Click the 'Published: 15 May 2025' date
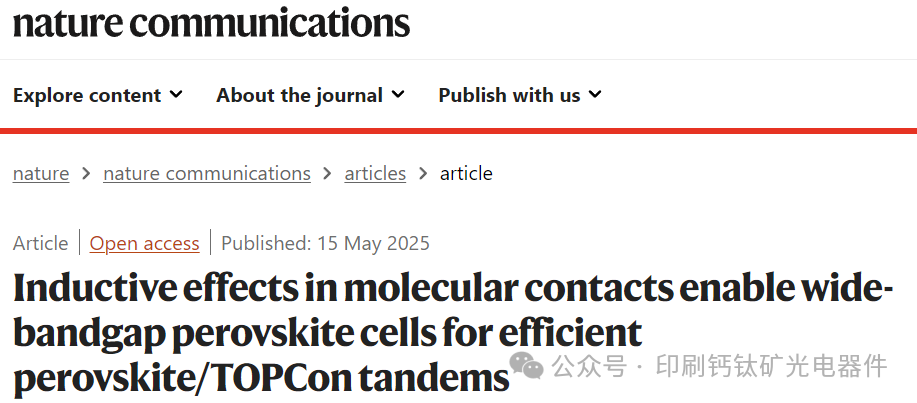917x403 pixels. click(325, 243)
